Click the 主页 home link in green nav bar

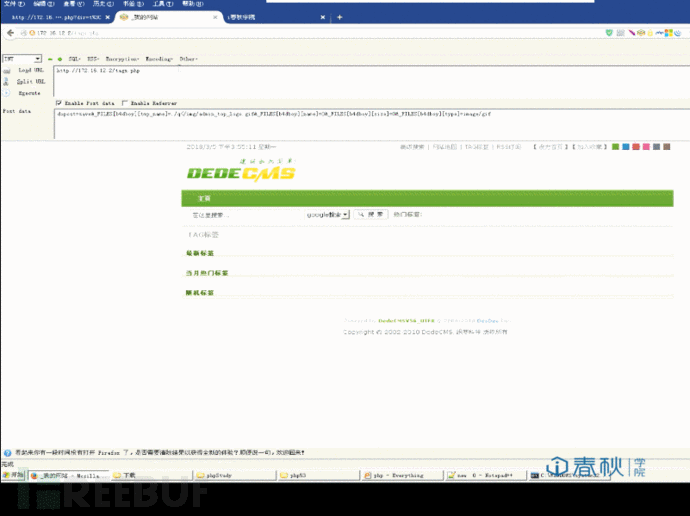[204, 198]
